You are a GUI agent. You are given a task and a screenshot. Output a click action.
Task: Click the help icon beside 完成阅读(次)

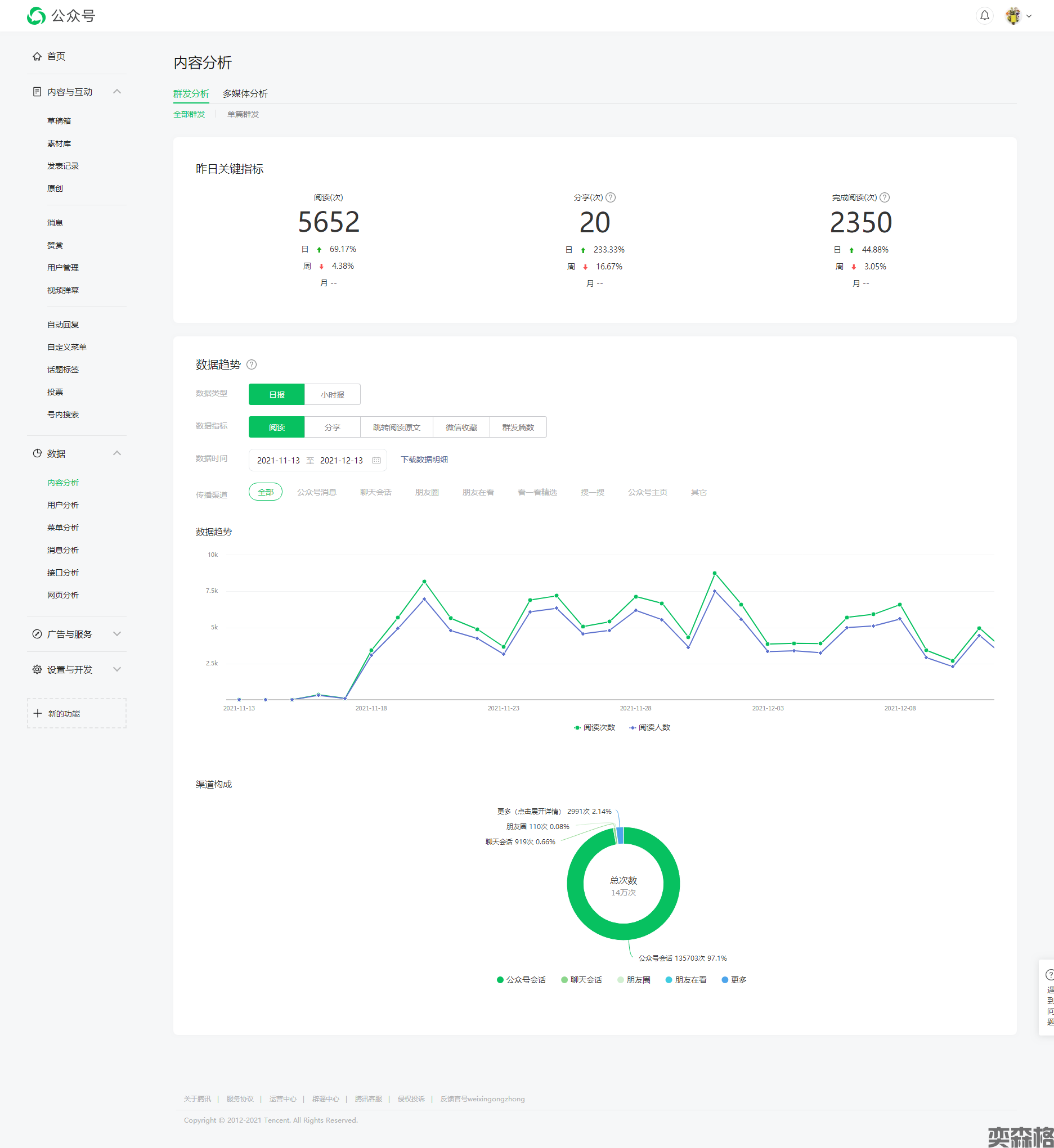pyautogui.click(x=885, y=198)
